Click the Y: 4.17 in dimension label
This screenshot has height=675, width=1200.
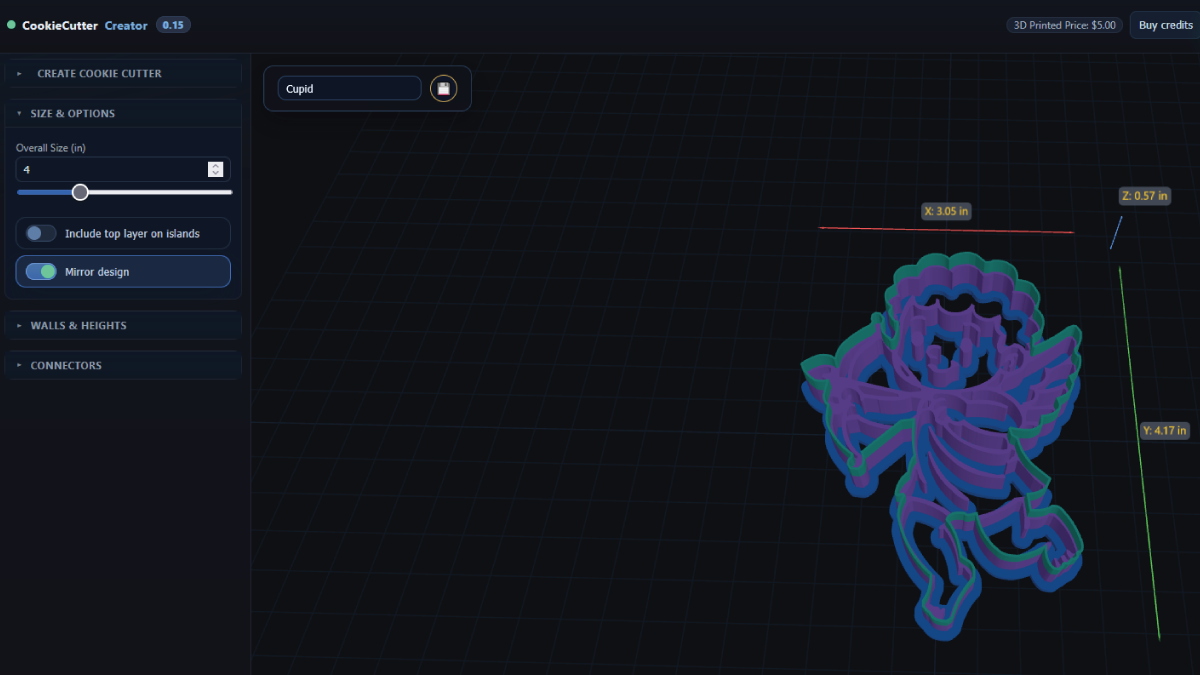tap(1164, 430)
